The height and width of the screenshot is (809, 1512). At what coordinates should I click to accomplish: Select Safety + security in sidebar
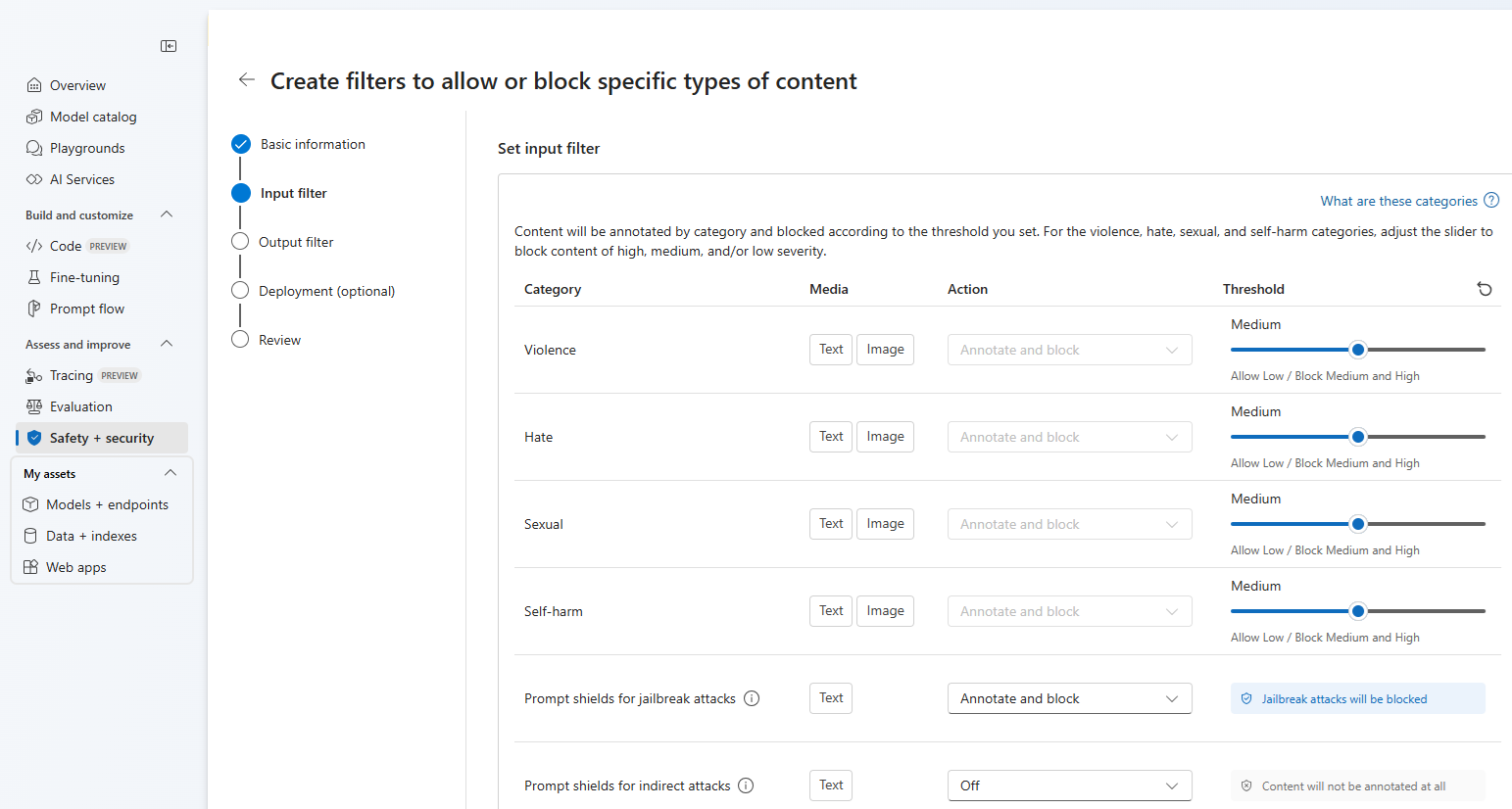click(102, 438)
